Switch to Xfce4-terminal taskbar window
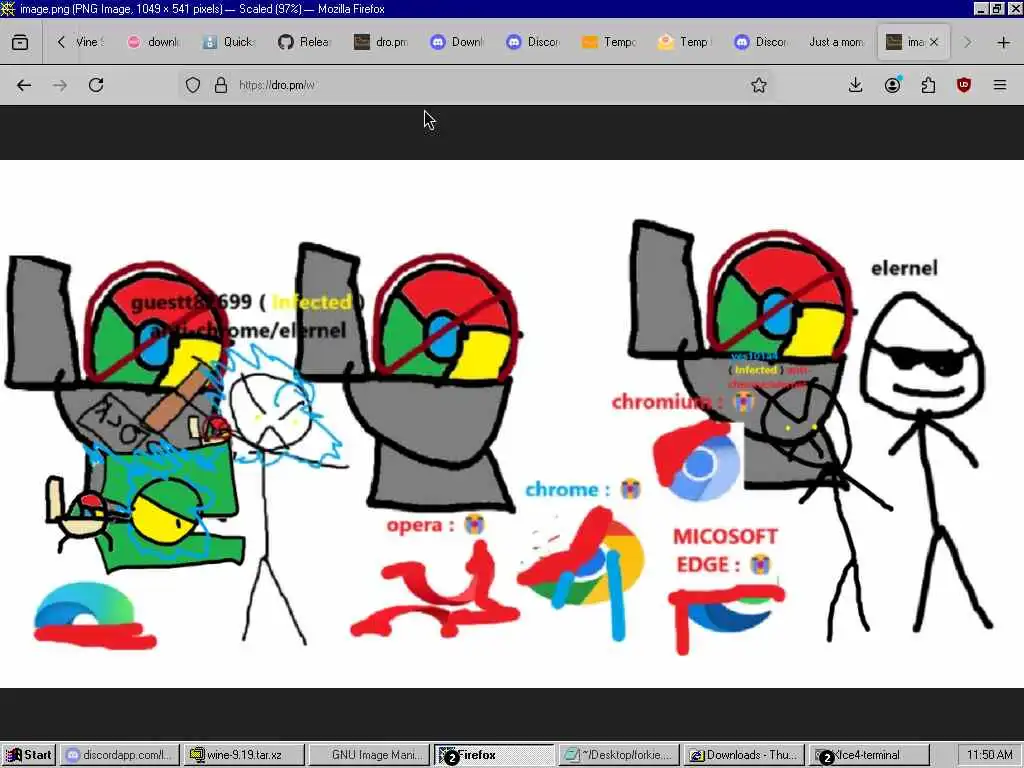This screenshot has width=1024, height=768. (869, 755)
